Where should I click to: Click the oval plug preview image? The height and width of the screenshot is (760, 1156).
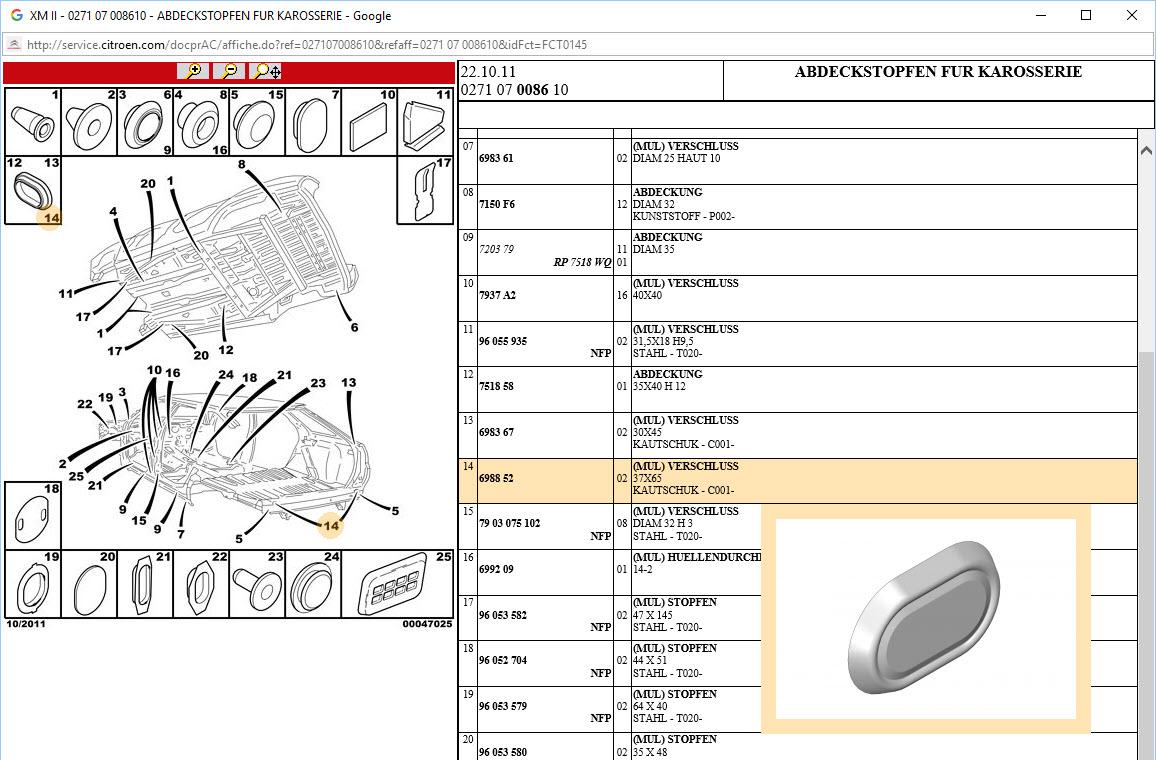[x=925, y=618]
